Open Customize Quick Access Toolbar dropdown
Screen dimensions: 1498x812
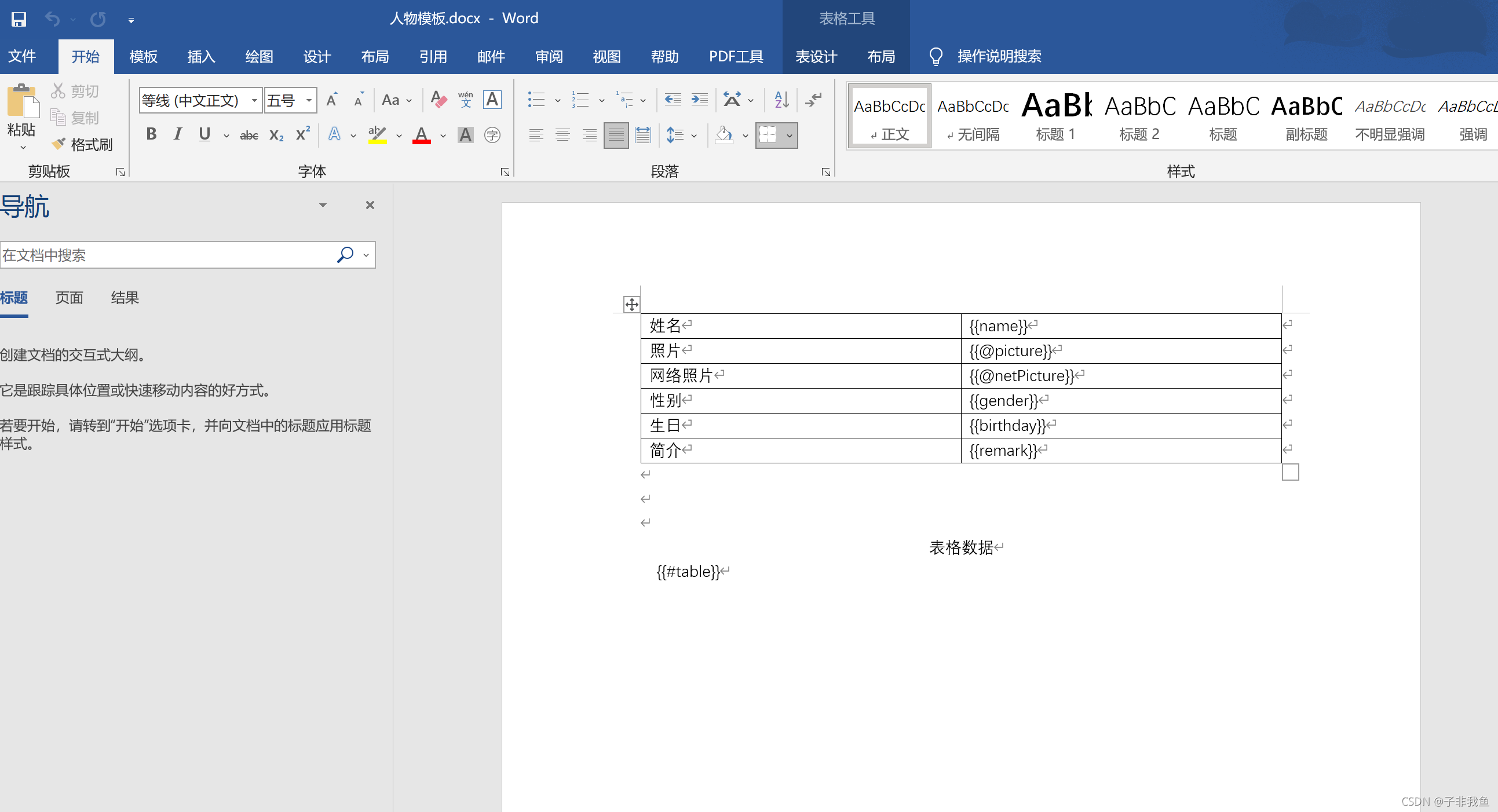131,20
